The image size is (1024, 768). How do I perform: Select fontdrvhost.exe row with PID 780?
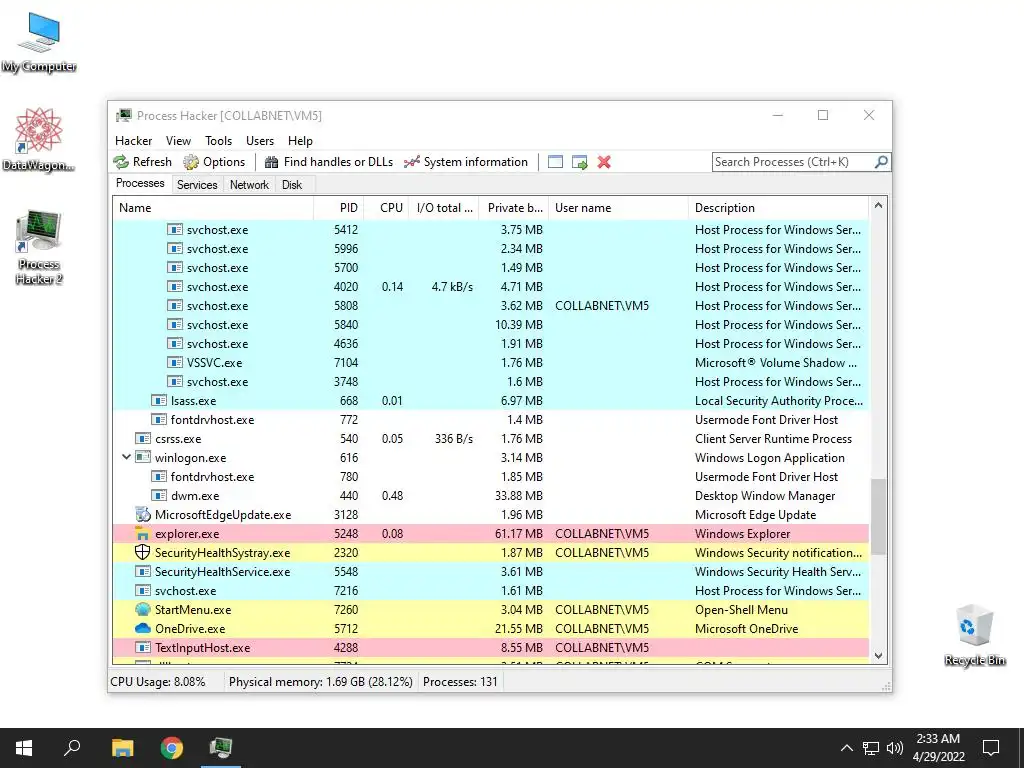(490, 477)
